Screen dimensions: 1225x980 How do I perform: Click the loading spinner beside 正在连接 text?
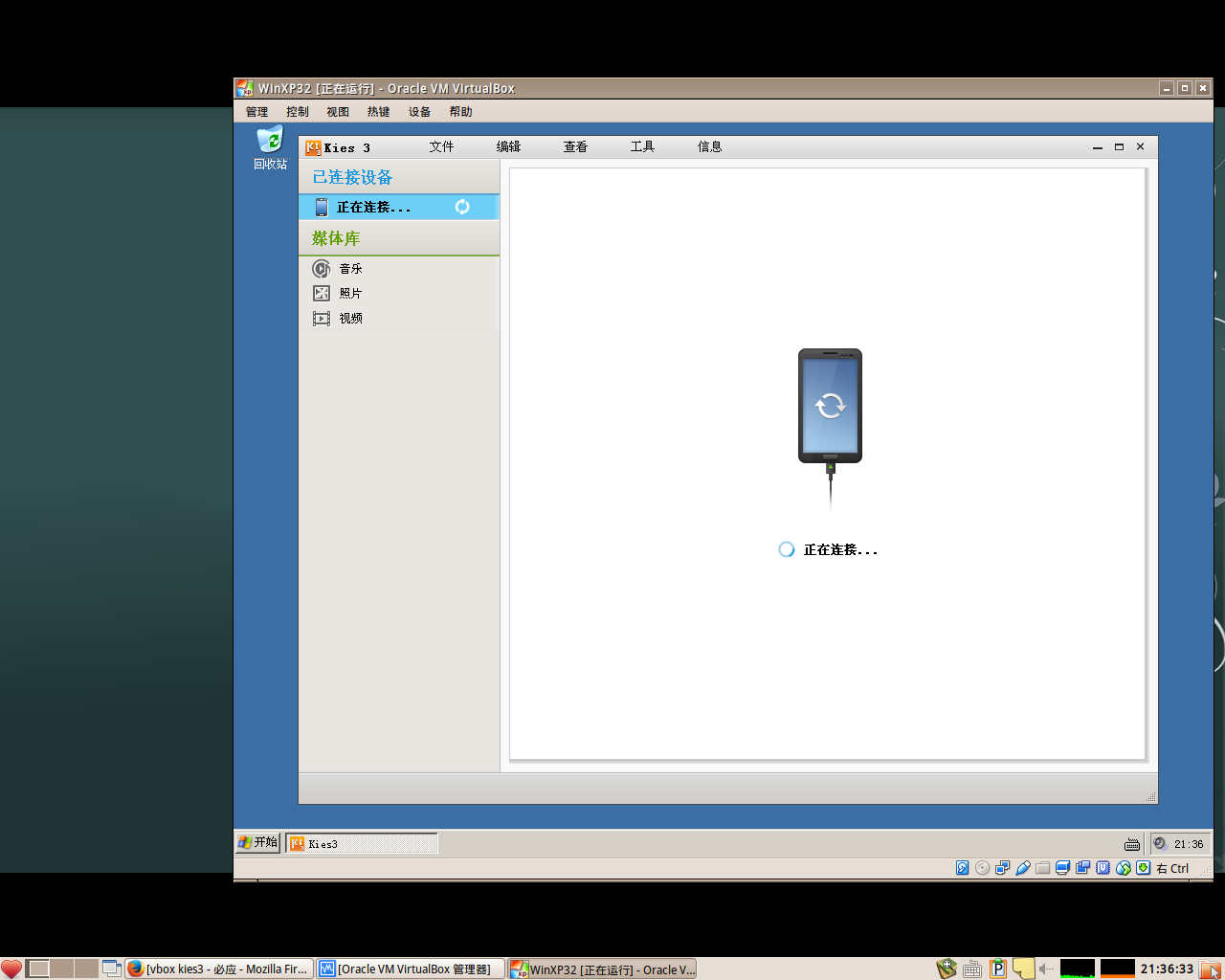click(787, 549)
